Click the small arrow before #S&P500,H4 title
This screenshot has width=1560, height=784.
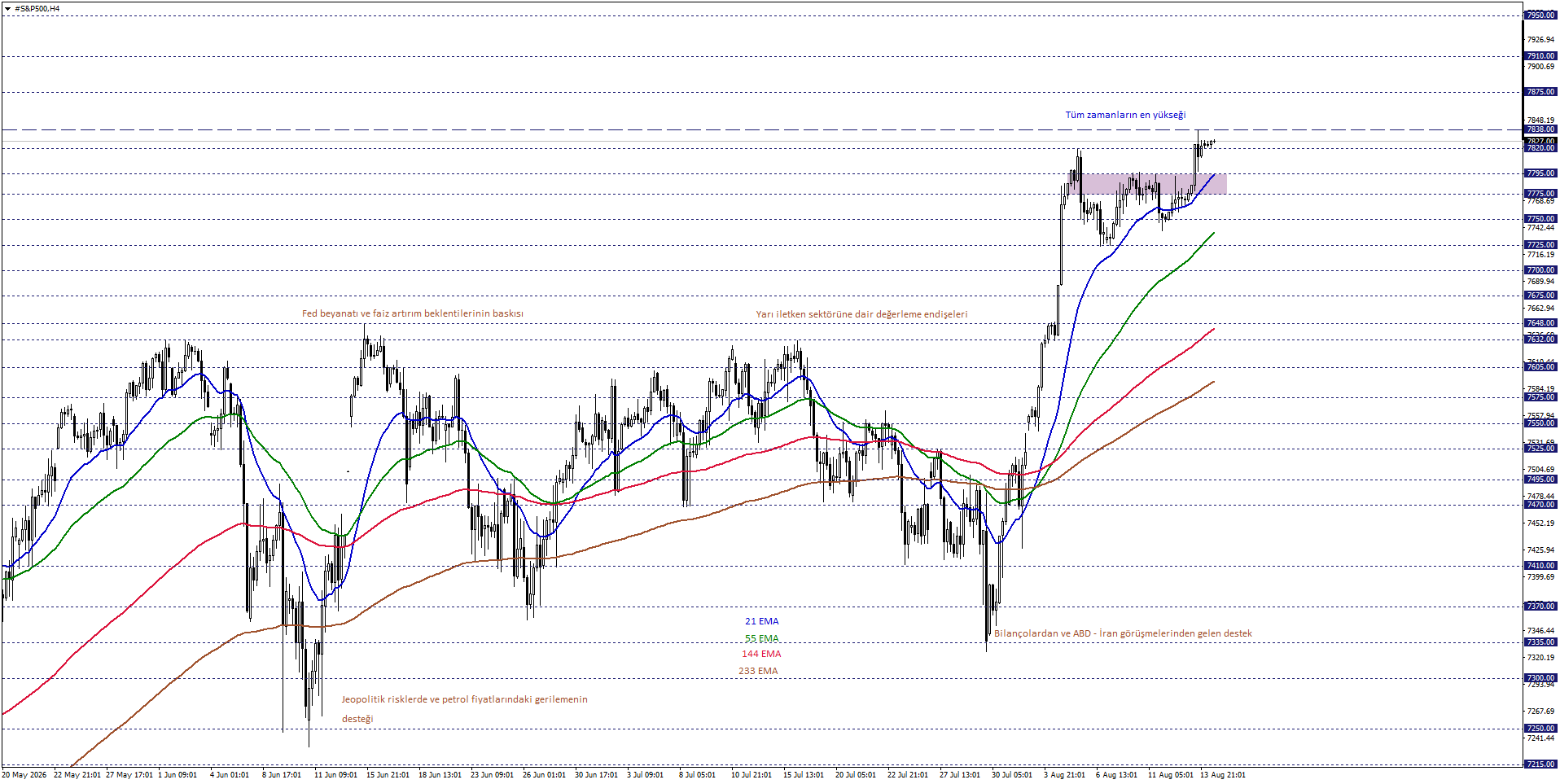(x=7, y=9)
